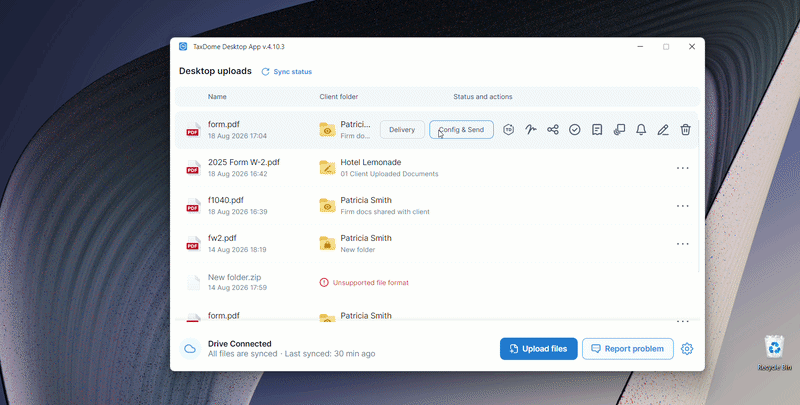
Task: Click the Client folder column header
Action: [x=339, y=96]
